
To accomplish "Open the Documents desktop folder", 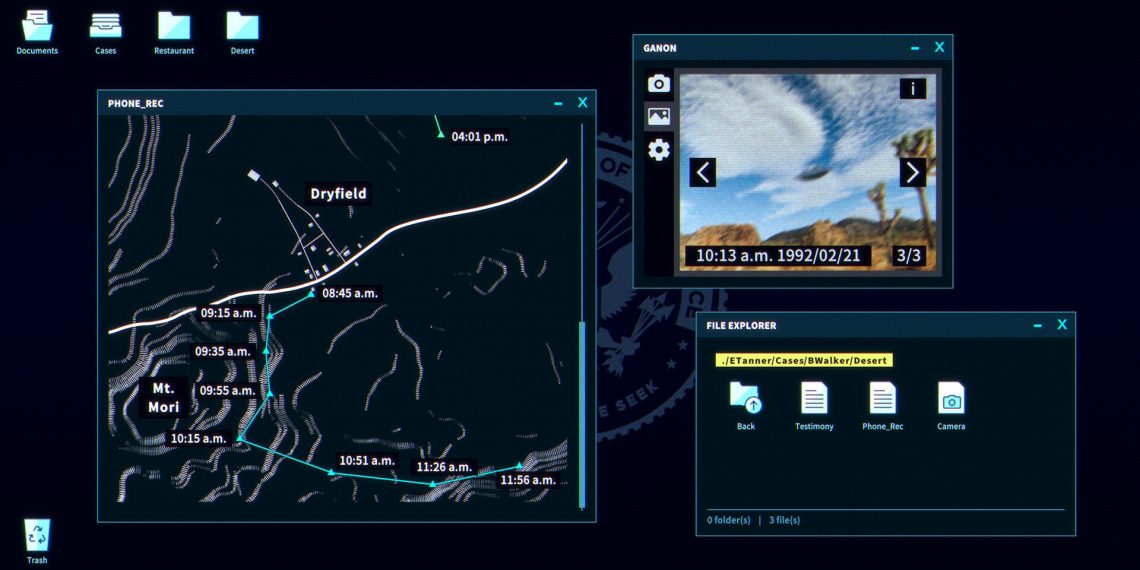I will tap(37, 27).
